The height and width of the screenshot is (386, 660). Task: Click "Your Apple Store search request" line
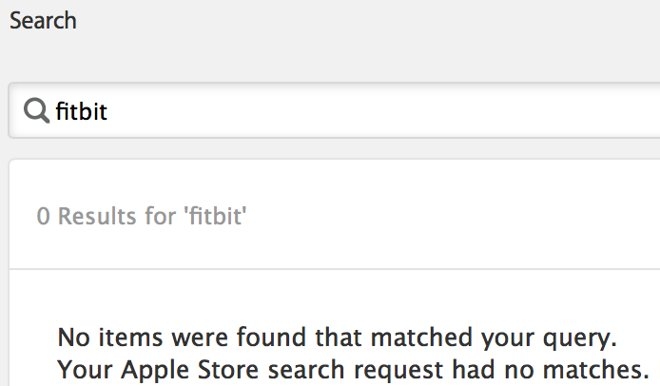[x=353, y=370]
